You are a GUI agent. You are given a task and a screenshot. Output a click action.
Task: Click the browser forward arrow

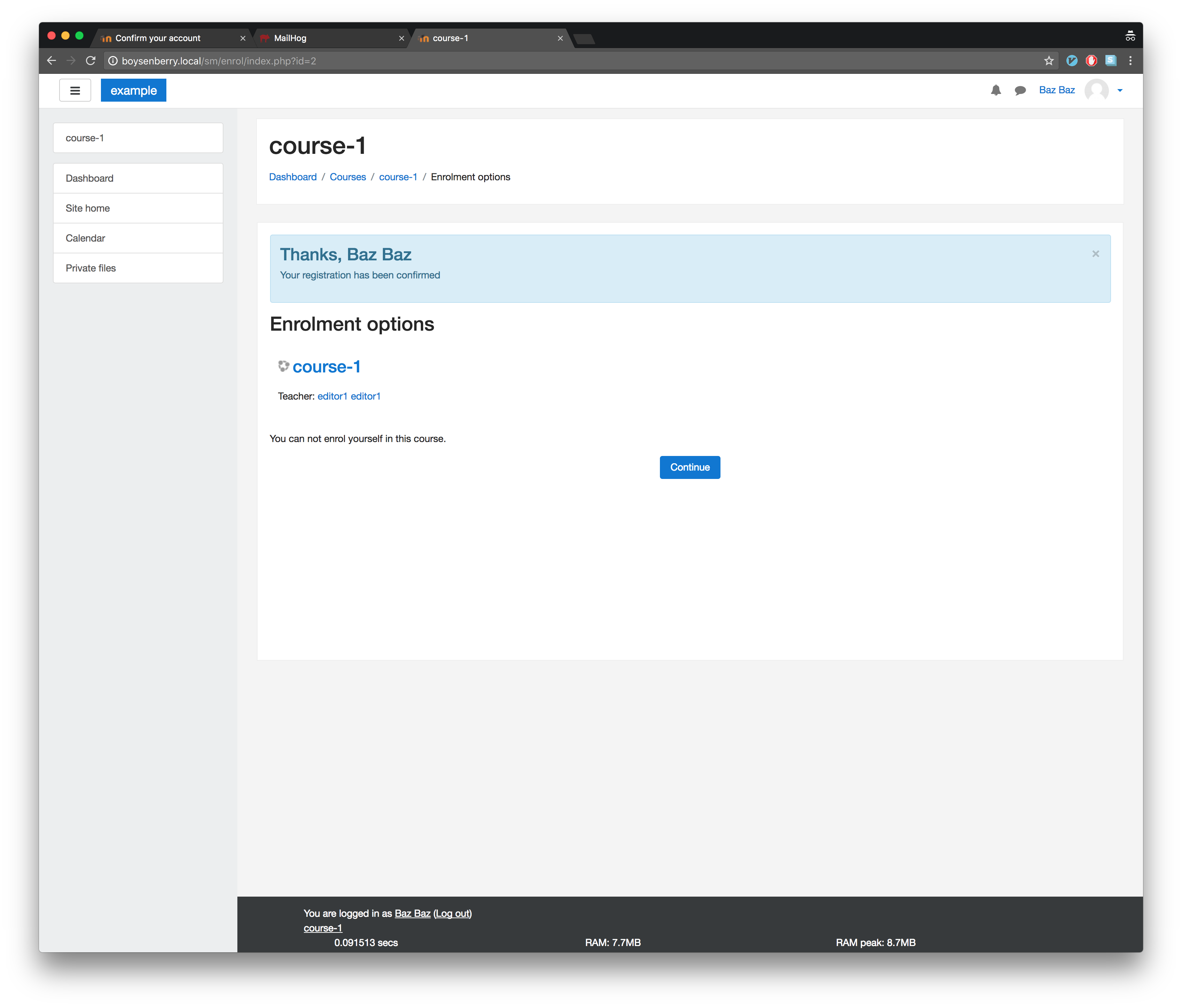[x=71, y=61]
